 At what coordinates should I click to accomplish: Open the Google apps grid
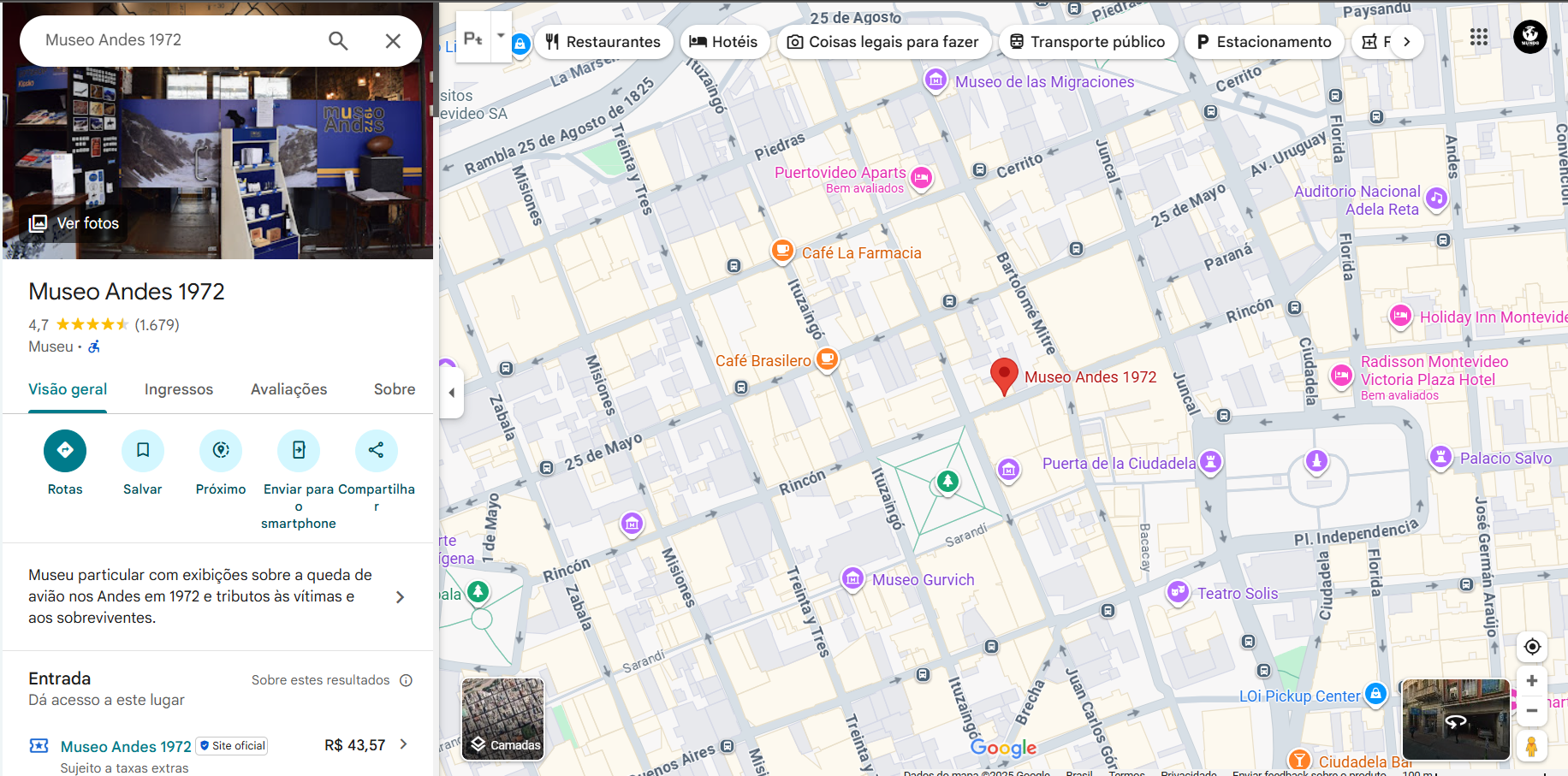(x=1478, y=38)
